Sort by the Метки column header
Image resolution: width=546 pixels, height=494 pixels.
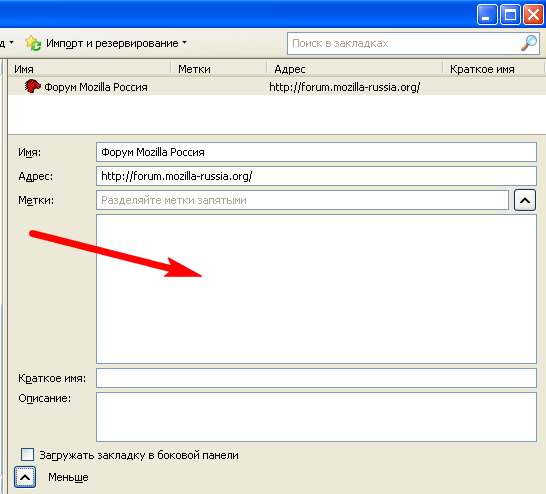[219, 69]
